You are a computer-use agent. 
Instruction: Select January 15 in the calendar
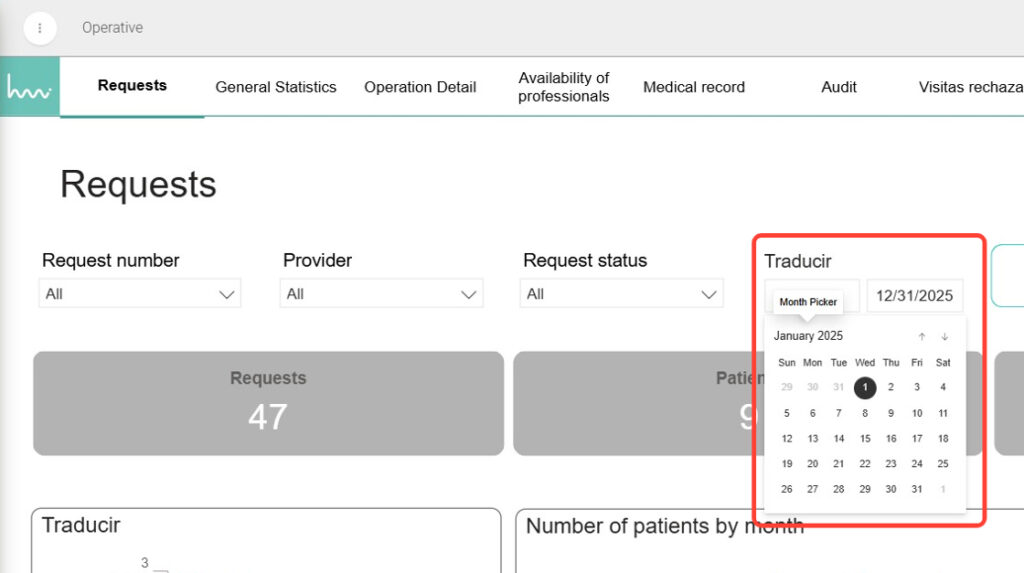pos(865,439)
